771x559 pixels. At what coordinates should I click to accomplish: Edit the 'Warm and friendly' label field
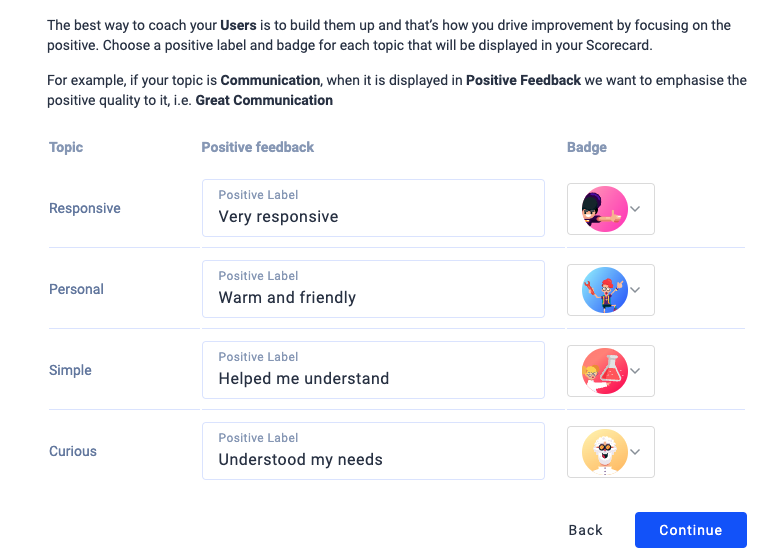tap(373, 289)
